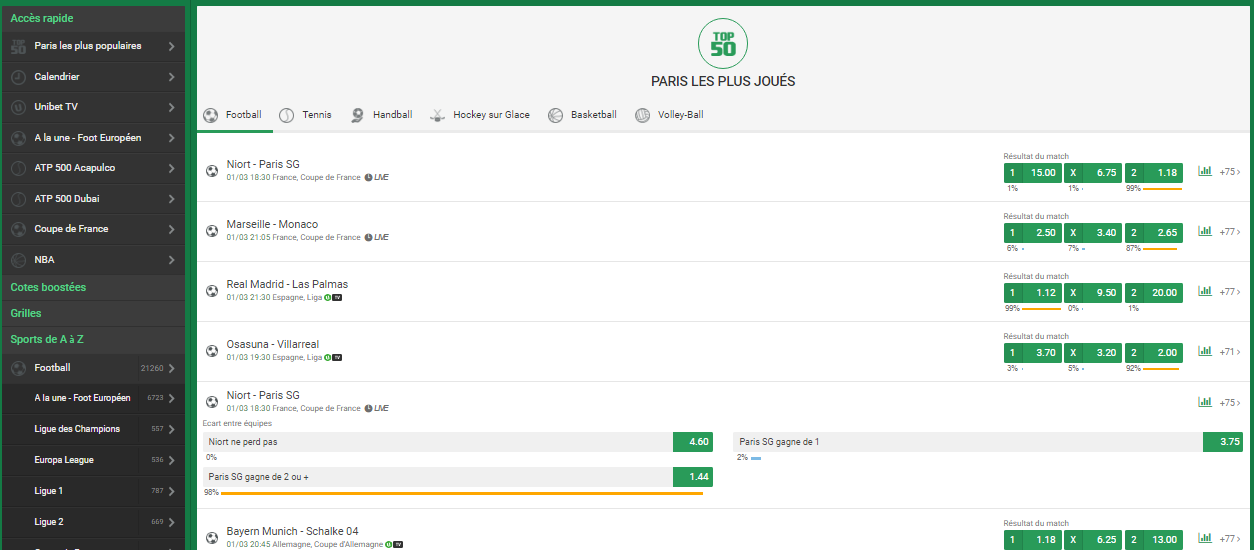The width and height of the screenshot is (1254, 550).
Task: Click the tennis icon beside ATP 500 Dubai
Action: coord(18,199)
